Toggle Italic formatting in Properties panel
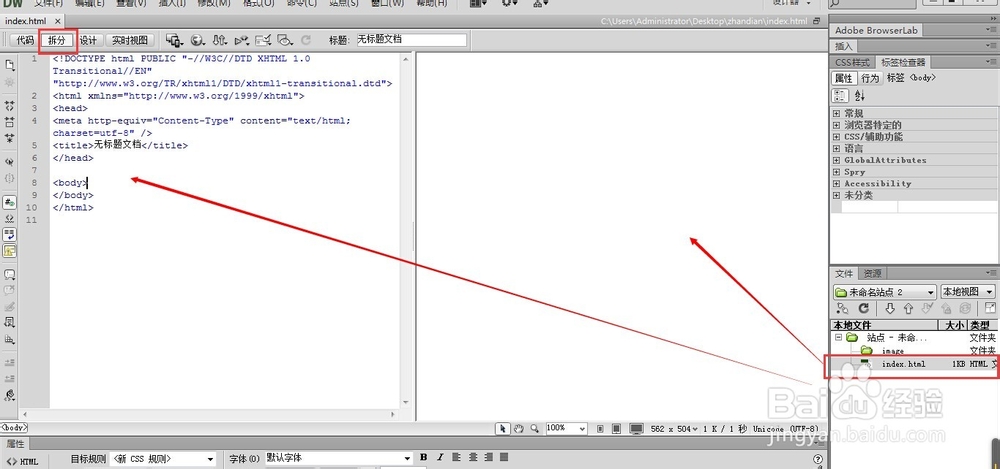 [x=440, y=458]
